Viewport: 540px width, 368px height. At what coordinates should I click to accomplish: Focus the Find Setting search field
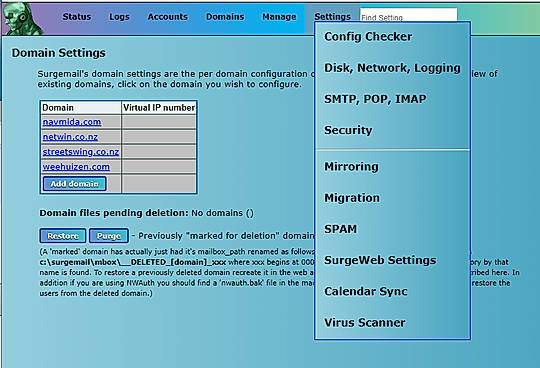coord(408,15)
